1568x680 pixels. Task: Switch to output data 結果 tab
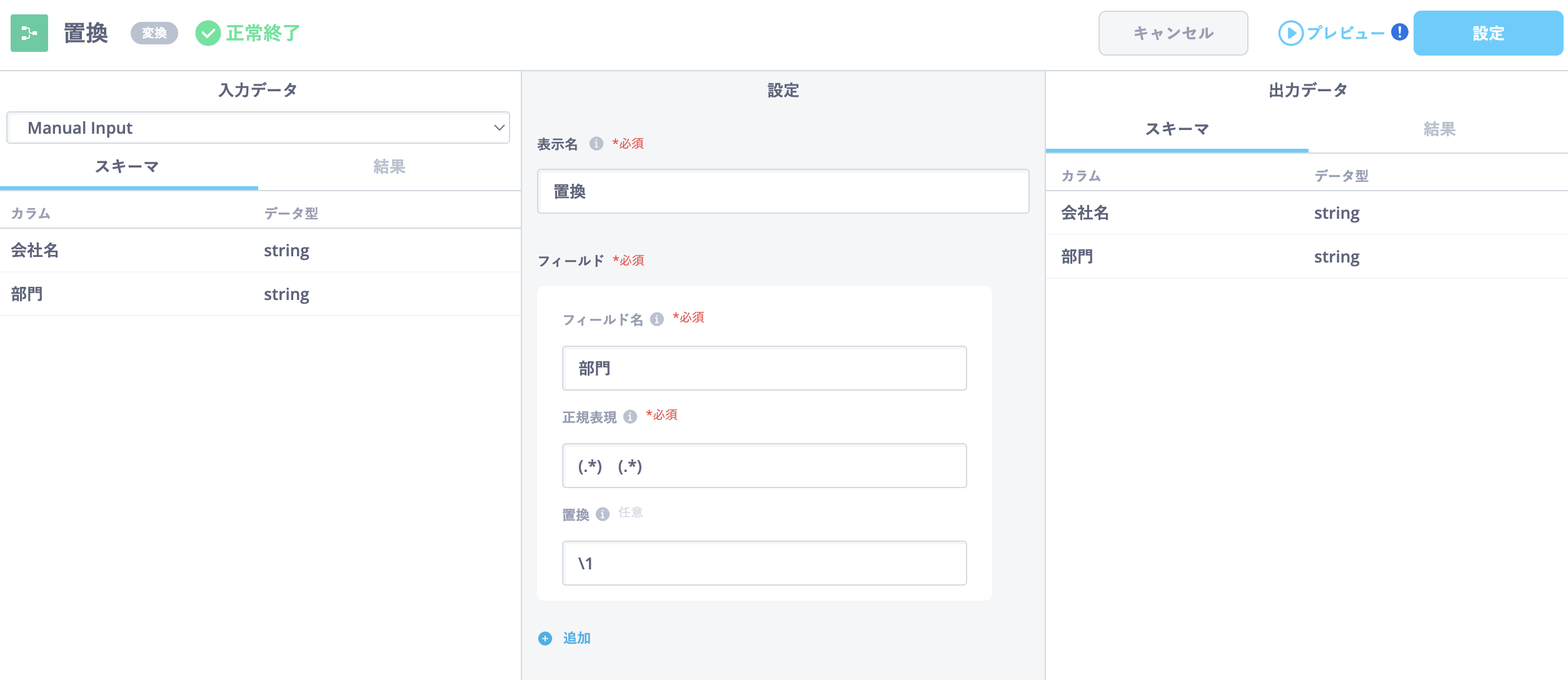click(1439, 129)
